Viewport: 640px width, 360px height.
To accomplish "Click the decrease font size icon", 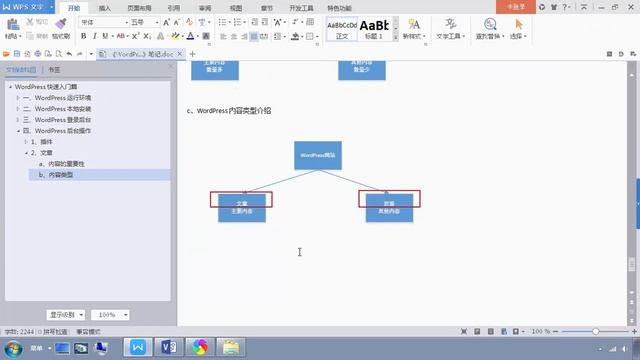I will [x=176, y=22].
